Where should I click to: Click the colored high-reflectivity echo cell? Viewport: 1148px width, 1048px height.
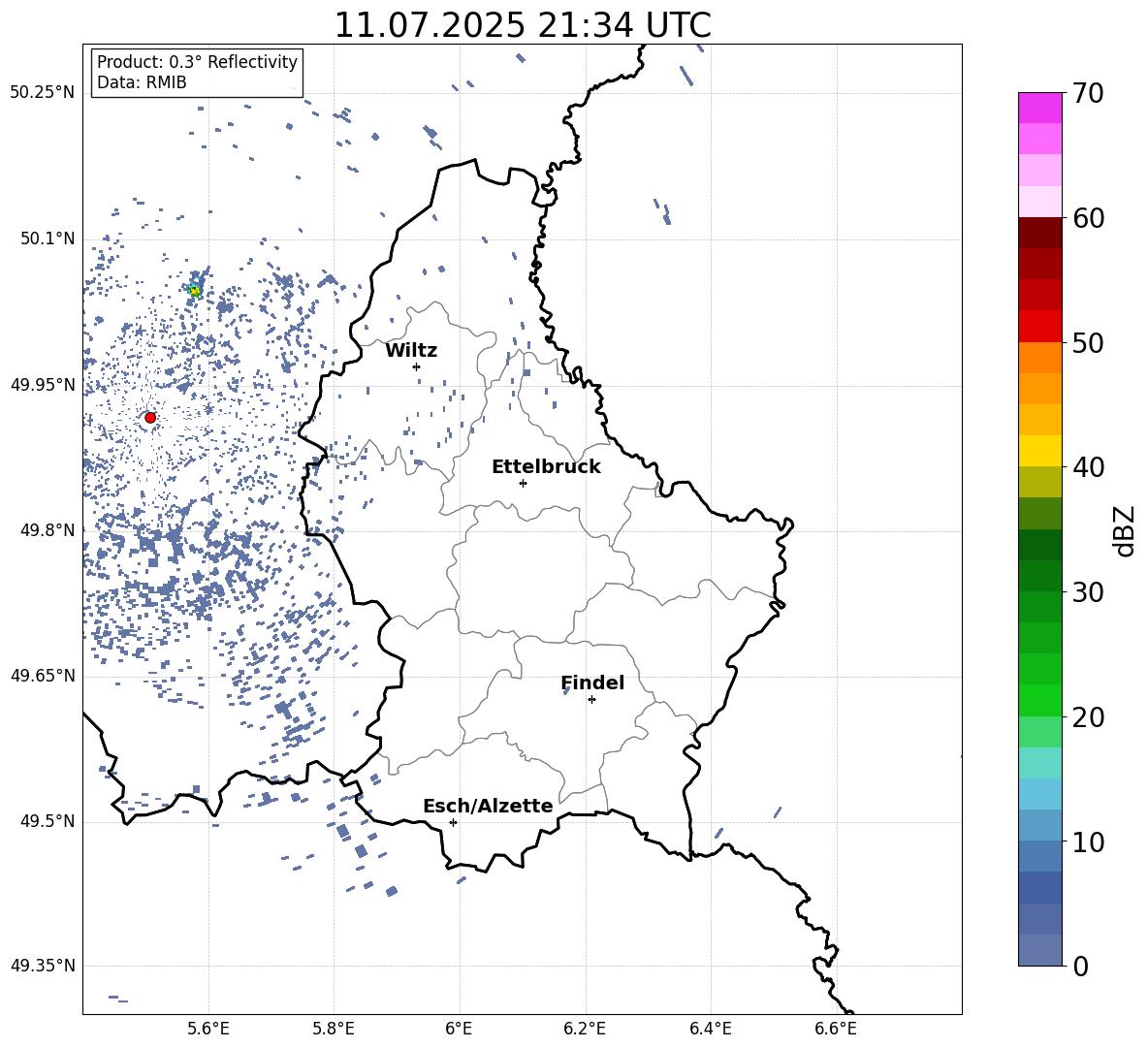point(195,289)
